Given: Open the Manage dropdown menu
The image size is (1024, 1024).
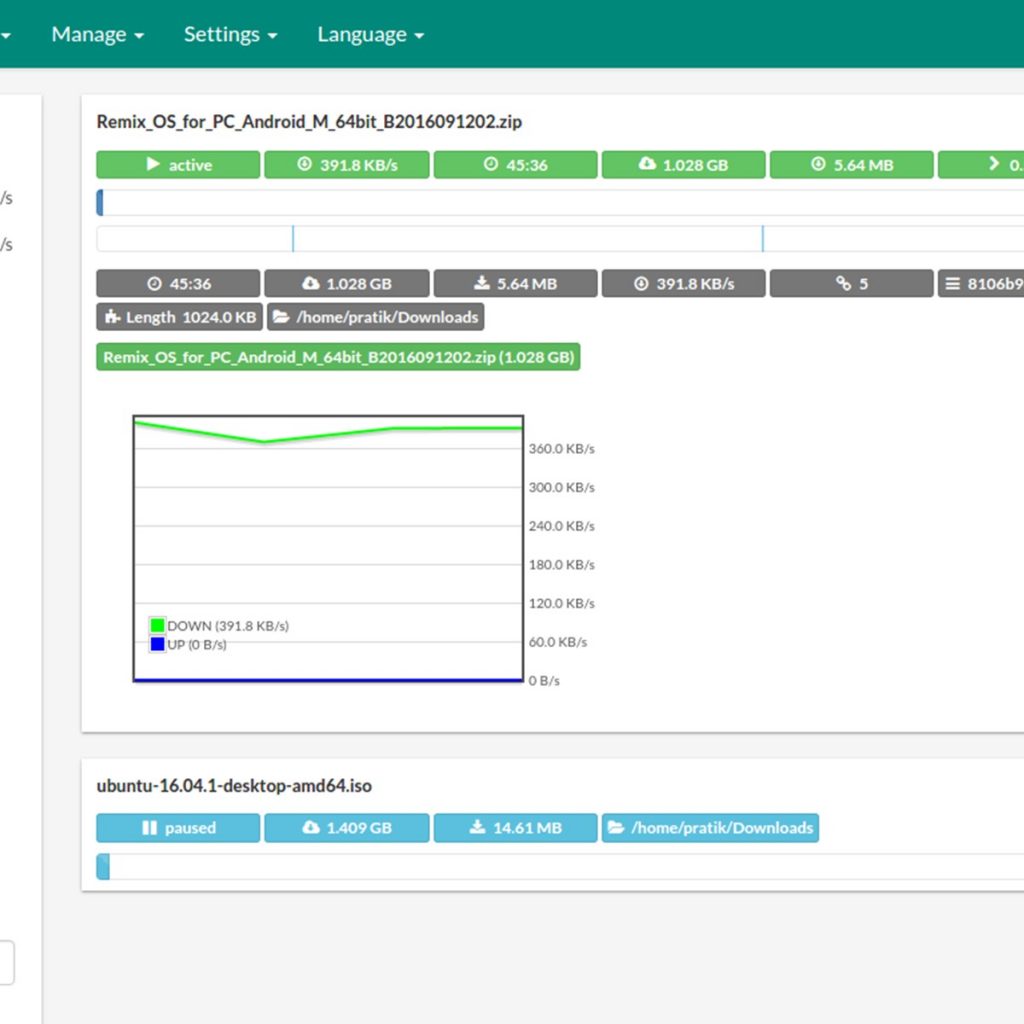Looking at the screenshot, I should (x=97, y=34).
